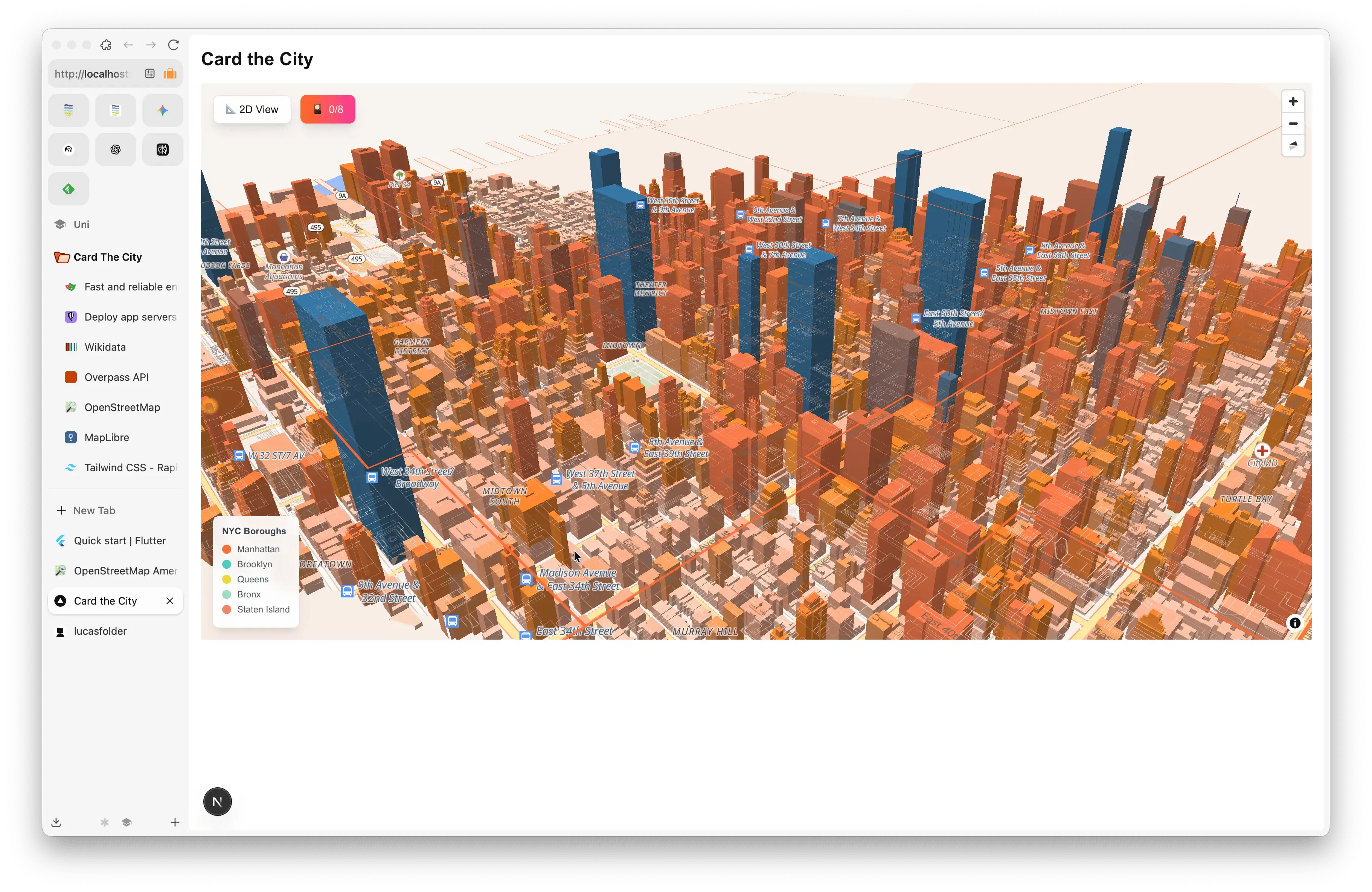Image resolution: width=1372 pixels, height=892 pixels.
Task: Click New Tab in the sidebar
Action: [x=94, y=510]
